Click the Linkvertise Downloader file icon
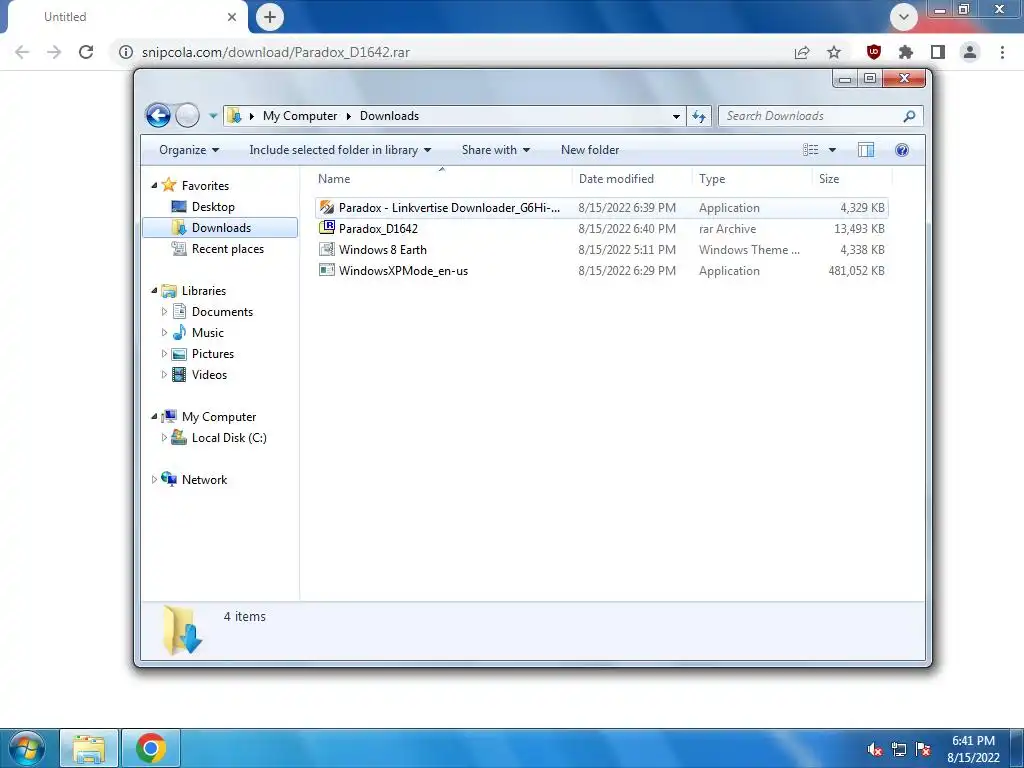The width and height of the screenshot is (1024, 768). [327, 208]
